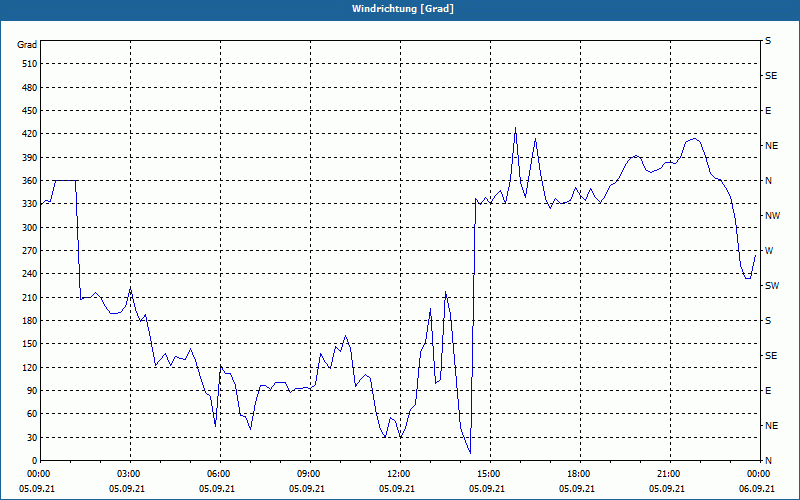Click the 00:00 label at the start of the x-axis

37,473
